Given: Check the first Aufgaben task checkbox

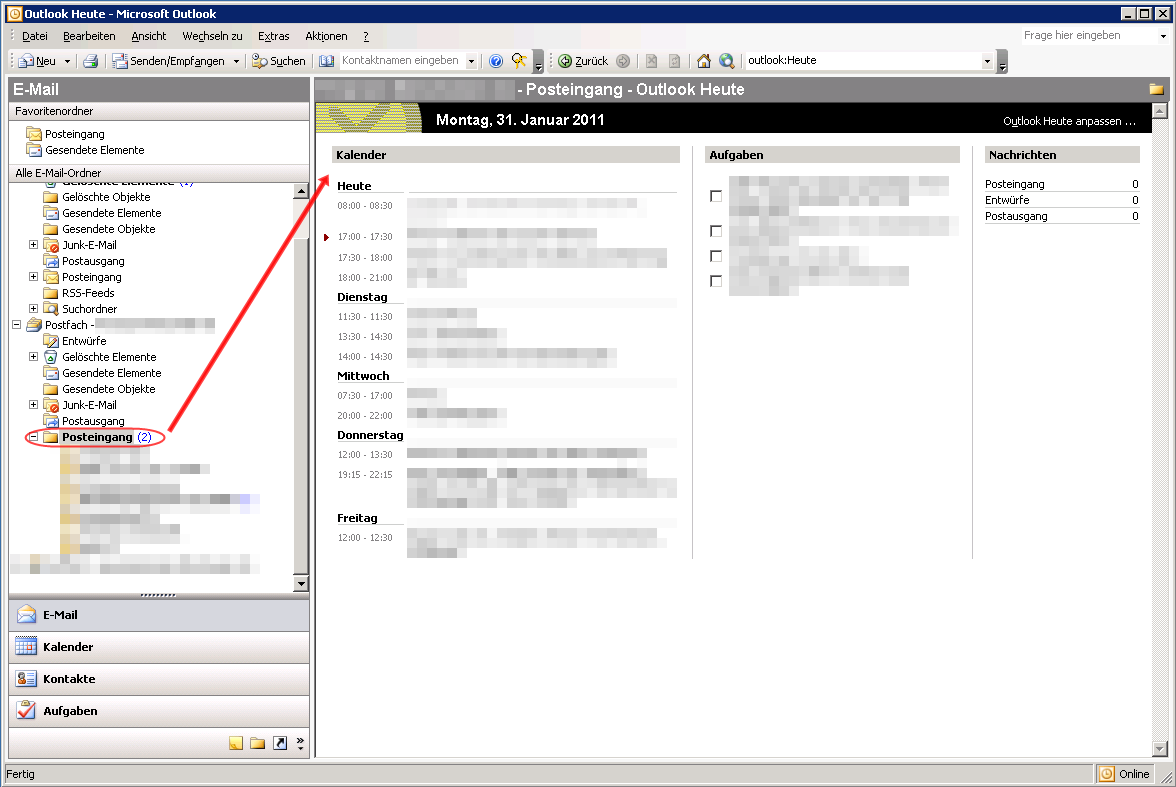Looking at the screenshot, I should point(716,197).
